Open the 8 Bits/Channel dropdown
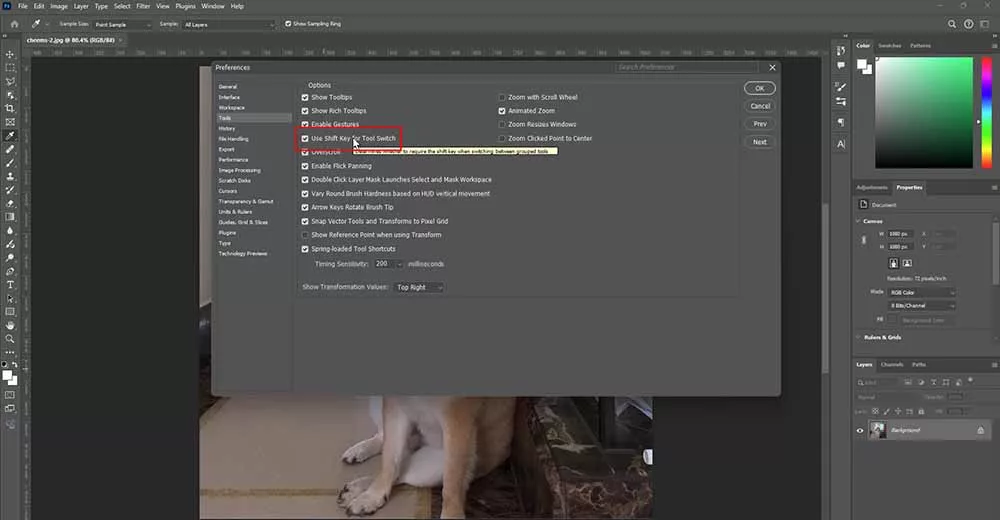The width and height of the screenshot is (1000, 520). pos(922,306)
